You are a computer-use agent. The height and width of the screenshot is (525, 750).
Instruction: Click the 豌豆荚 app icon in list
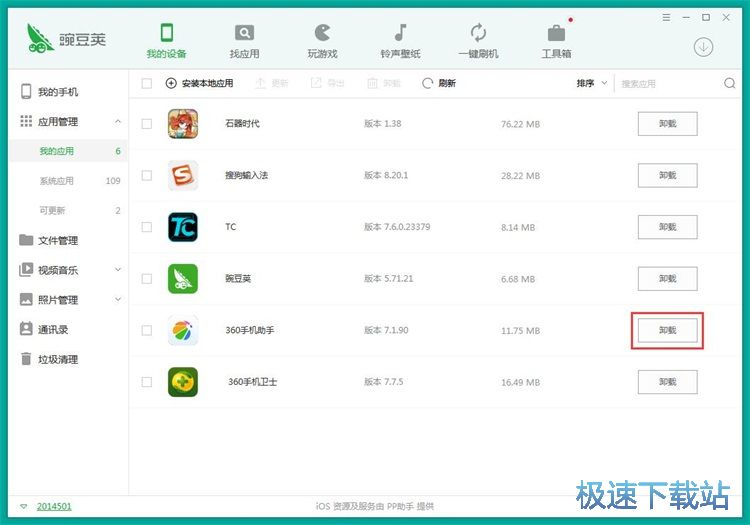pyautogui.click(x=183, y=279)
